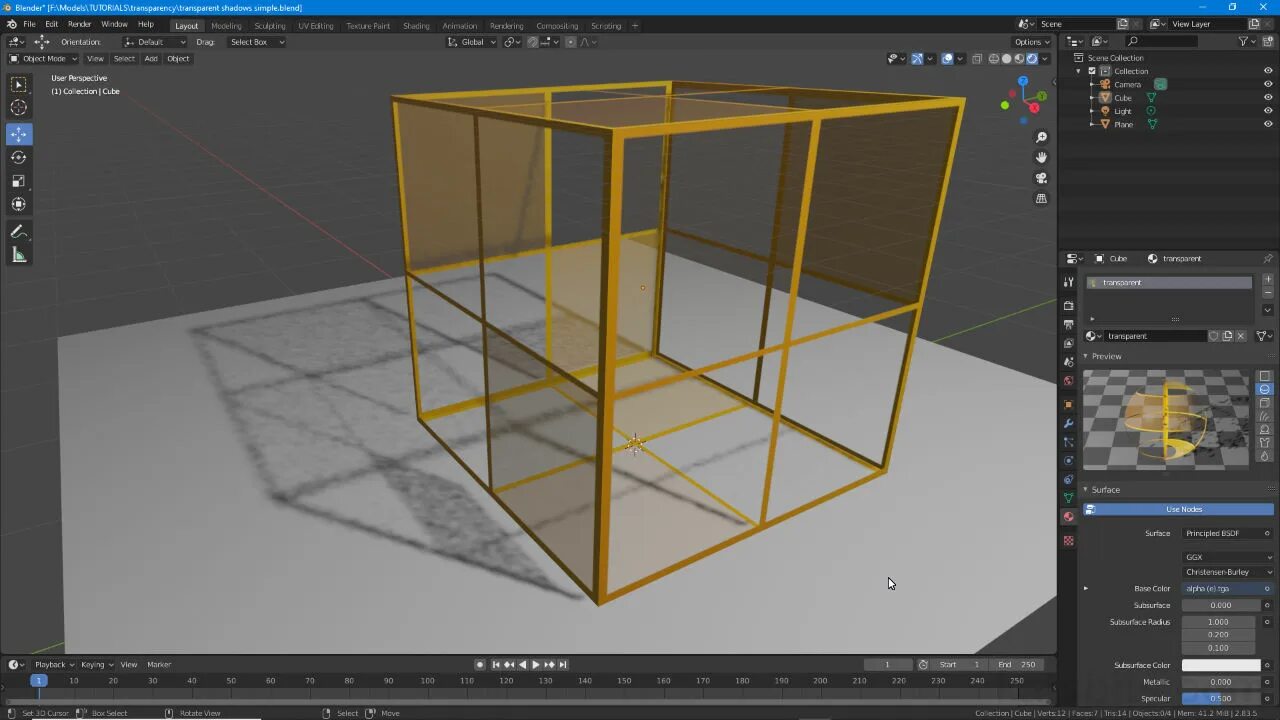Duplicate the transparent material as new
The image size is (1280, 720).
point(1228,336)
